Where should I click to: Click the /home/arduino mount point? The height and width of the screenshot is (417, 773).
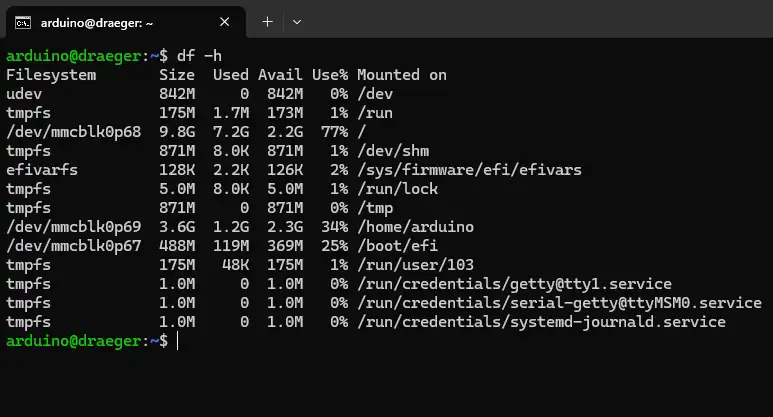point(416,227)
